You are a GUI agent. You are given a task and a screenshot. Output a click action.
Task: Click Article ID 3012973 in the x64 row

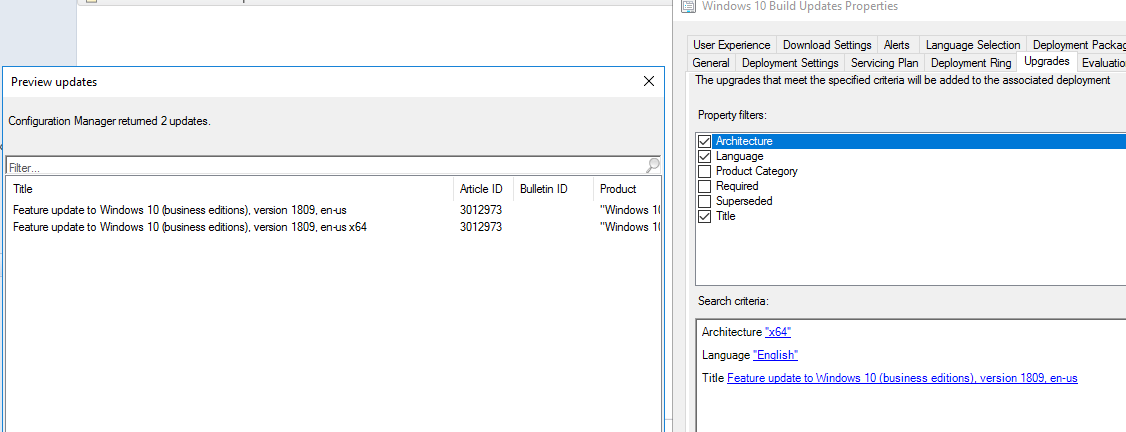480,227
